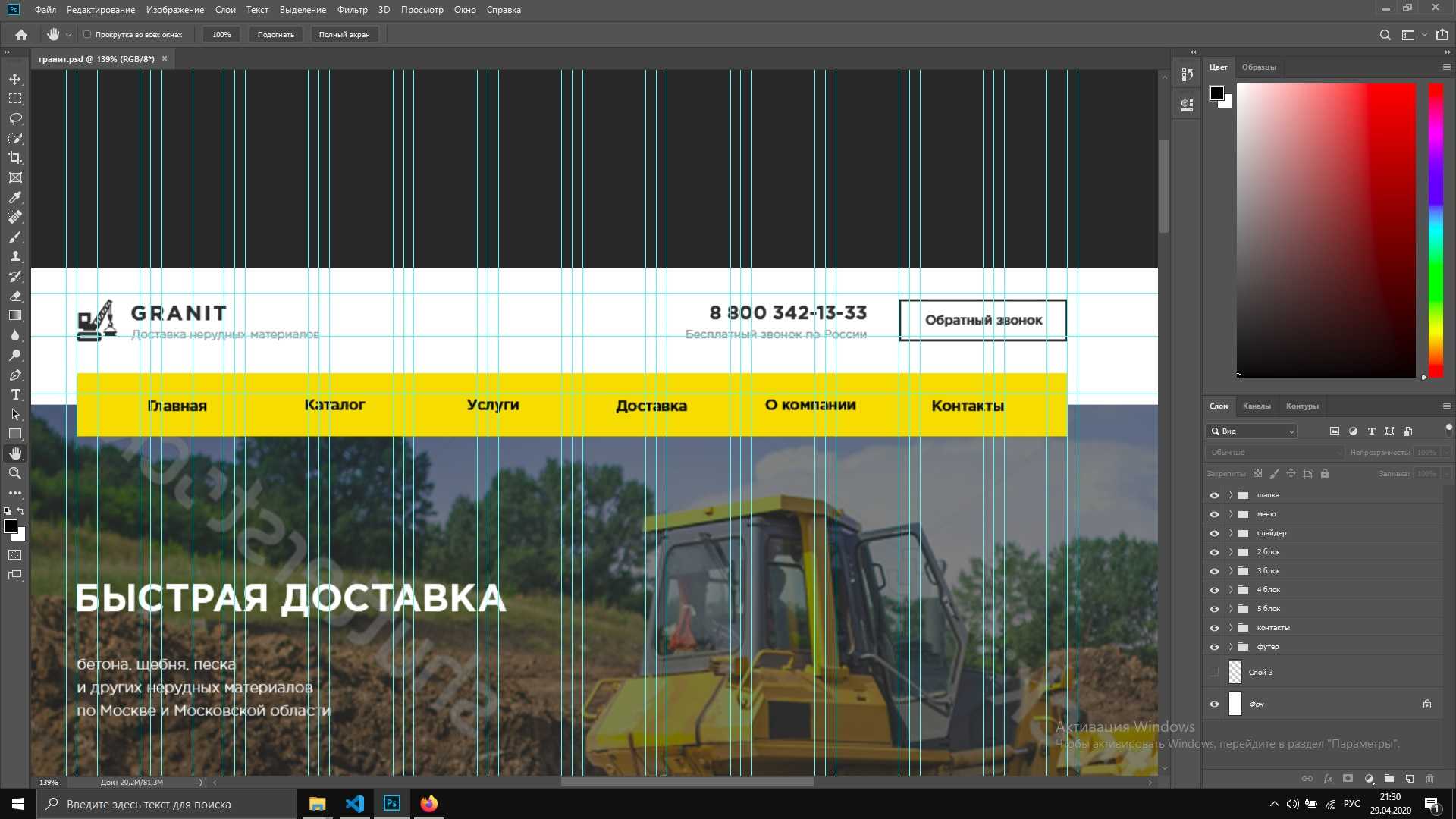
Task: Expand the 'шапка' group chevron
Action: click(x=1231, y=495)
